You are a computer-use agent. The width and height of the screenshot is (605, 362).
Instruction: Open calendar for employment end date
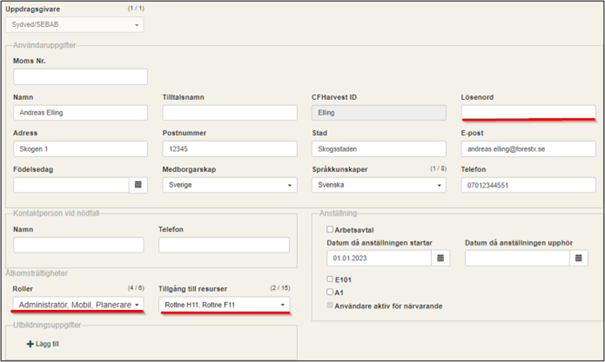tap(578, 258)
